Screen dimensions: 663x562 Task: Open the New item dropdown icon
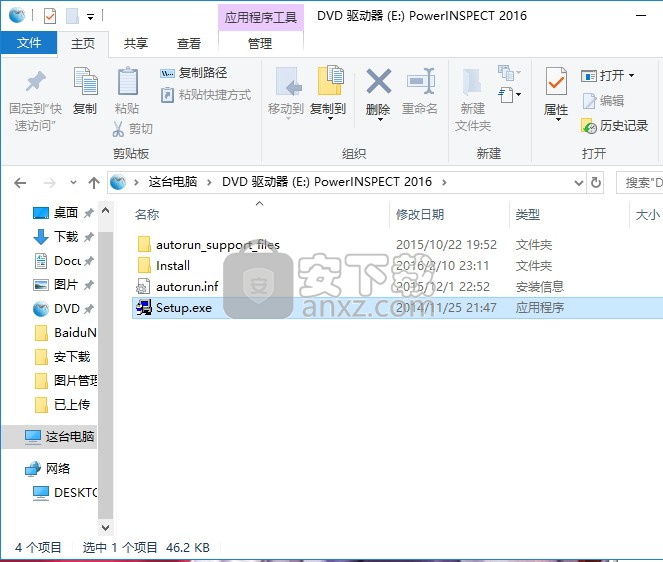(509, 73)
